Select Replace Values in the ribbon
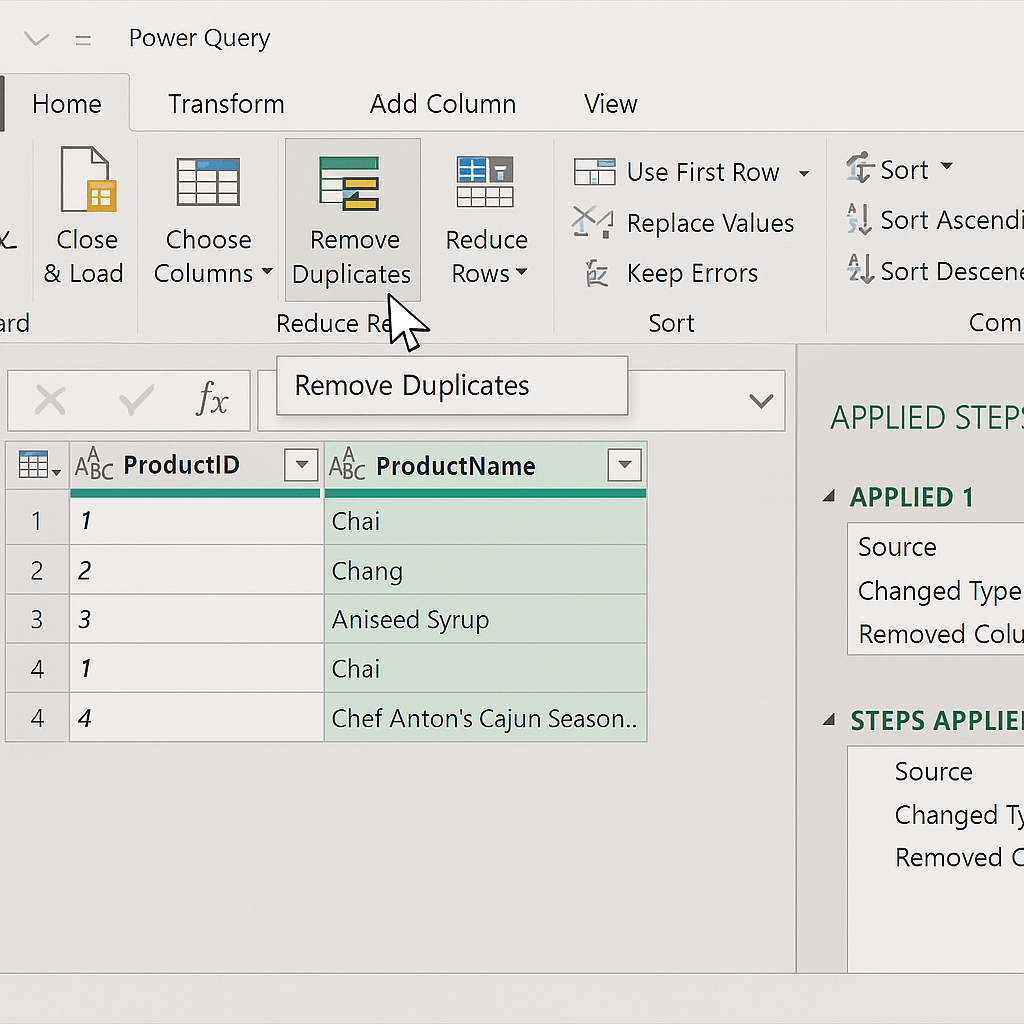Viewport: 1024px width, 1024px height. coord(593,223)
